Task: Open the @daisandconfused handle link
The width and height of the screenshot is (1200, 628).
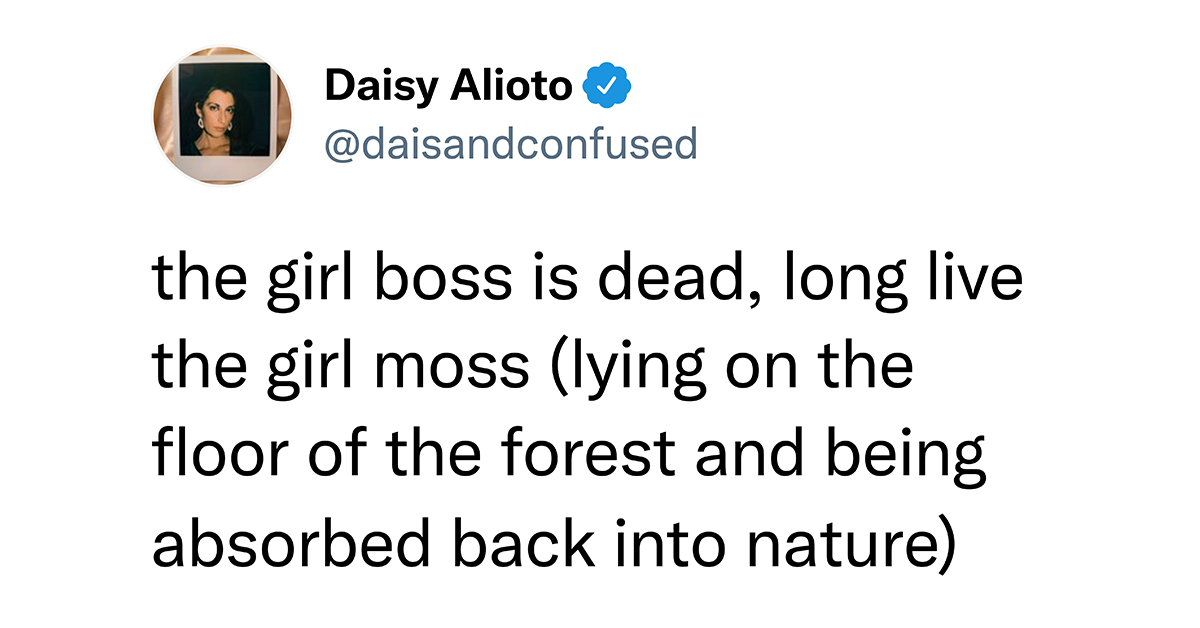Action: coord(510,145)
